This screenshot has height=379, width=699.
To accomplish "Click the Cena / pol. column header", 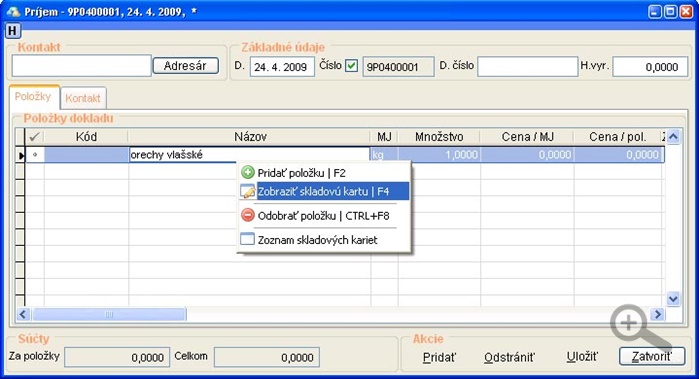I will click(617, 137).
